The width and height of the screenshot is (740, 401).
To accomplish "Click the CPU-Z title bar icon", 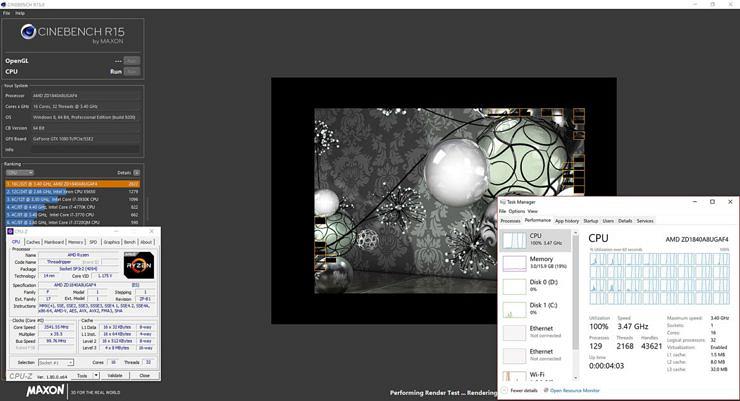I will [x=10, y=231].
